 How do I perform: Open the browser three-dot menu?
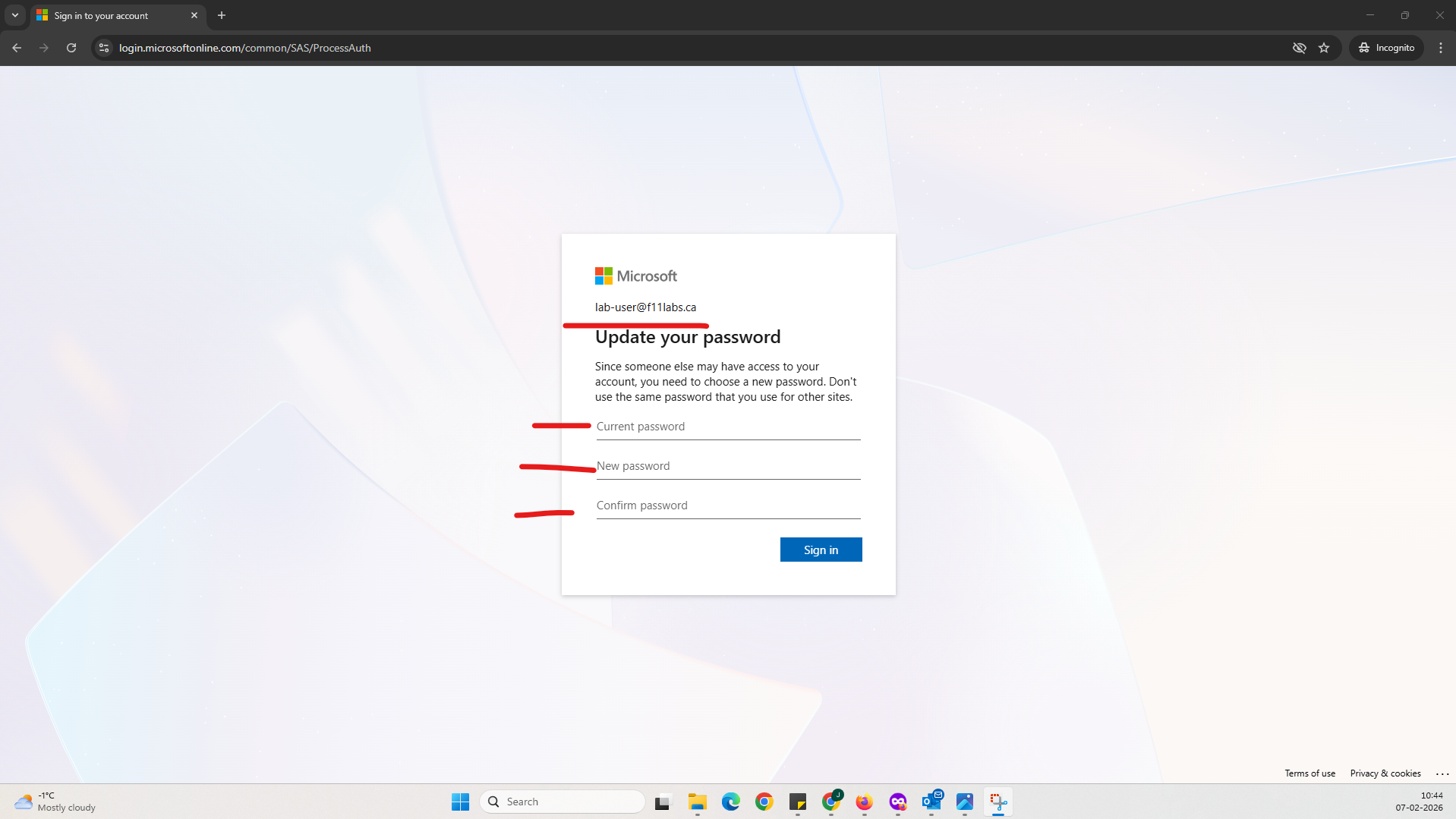tap(1441, 47)
